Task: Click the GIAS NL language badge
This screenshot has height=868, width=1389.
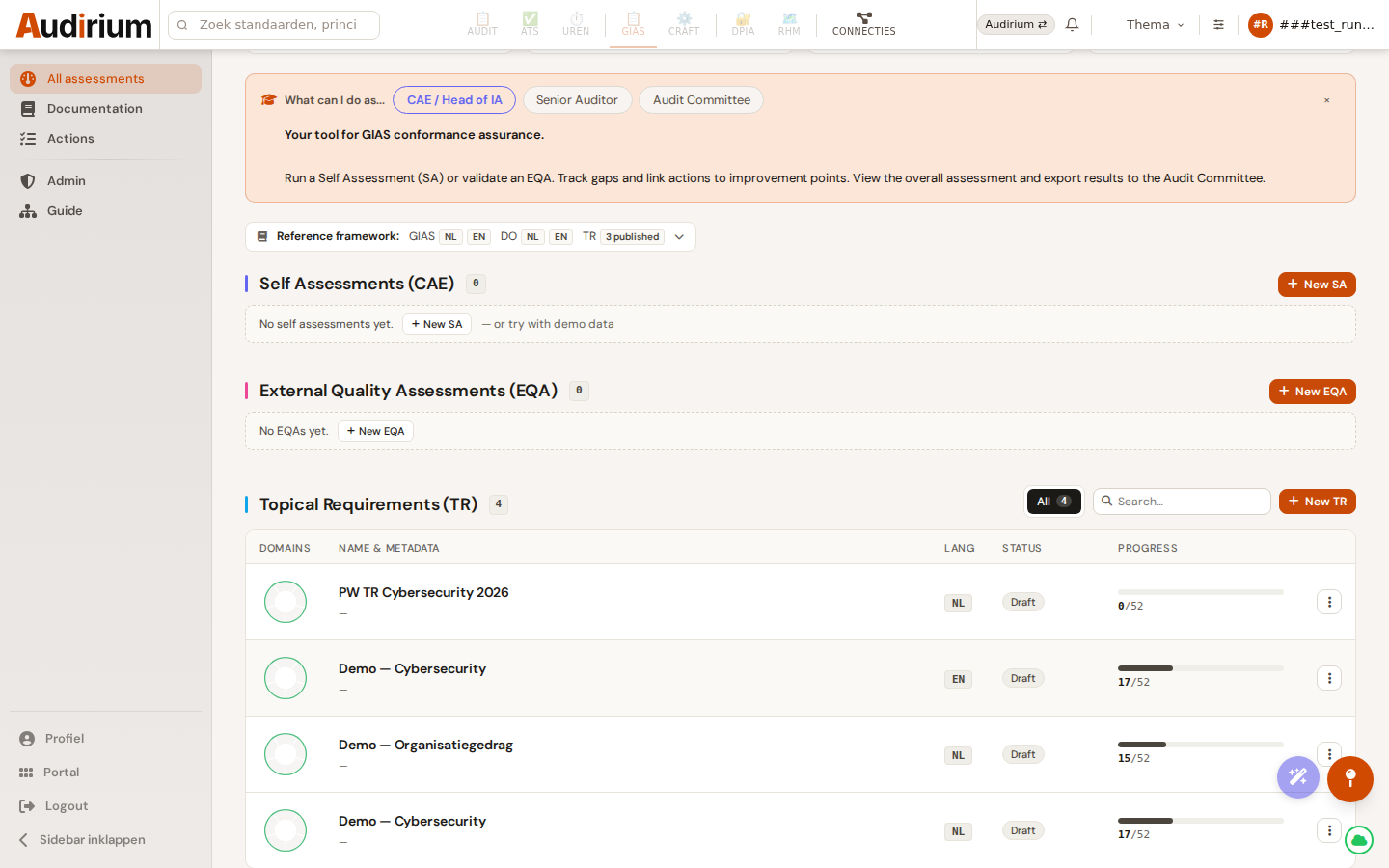Action: (x=450, y=237)
